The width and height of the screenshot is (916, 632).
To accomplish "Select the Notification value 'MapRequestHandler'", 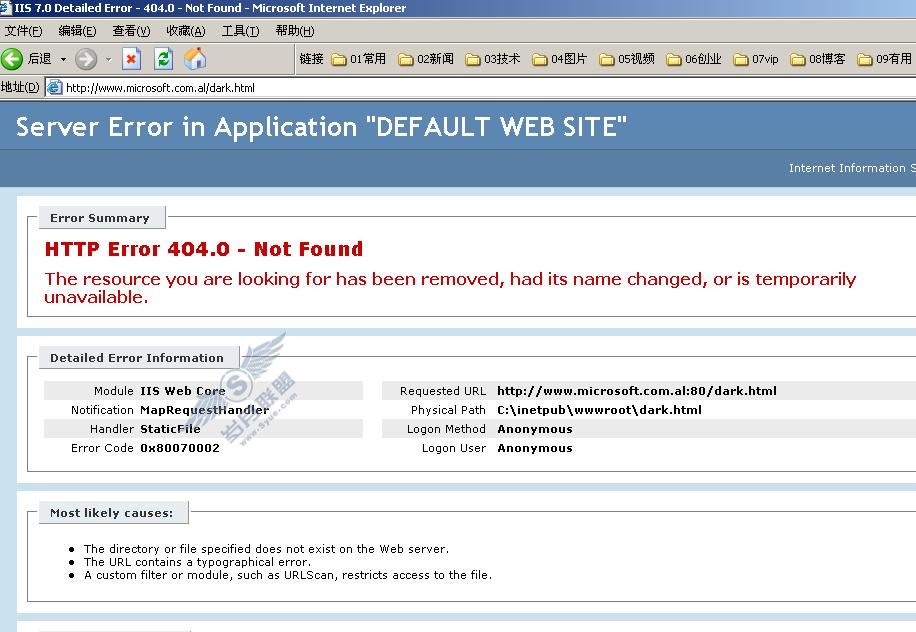I will (x=204, y=410).
